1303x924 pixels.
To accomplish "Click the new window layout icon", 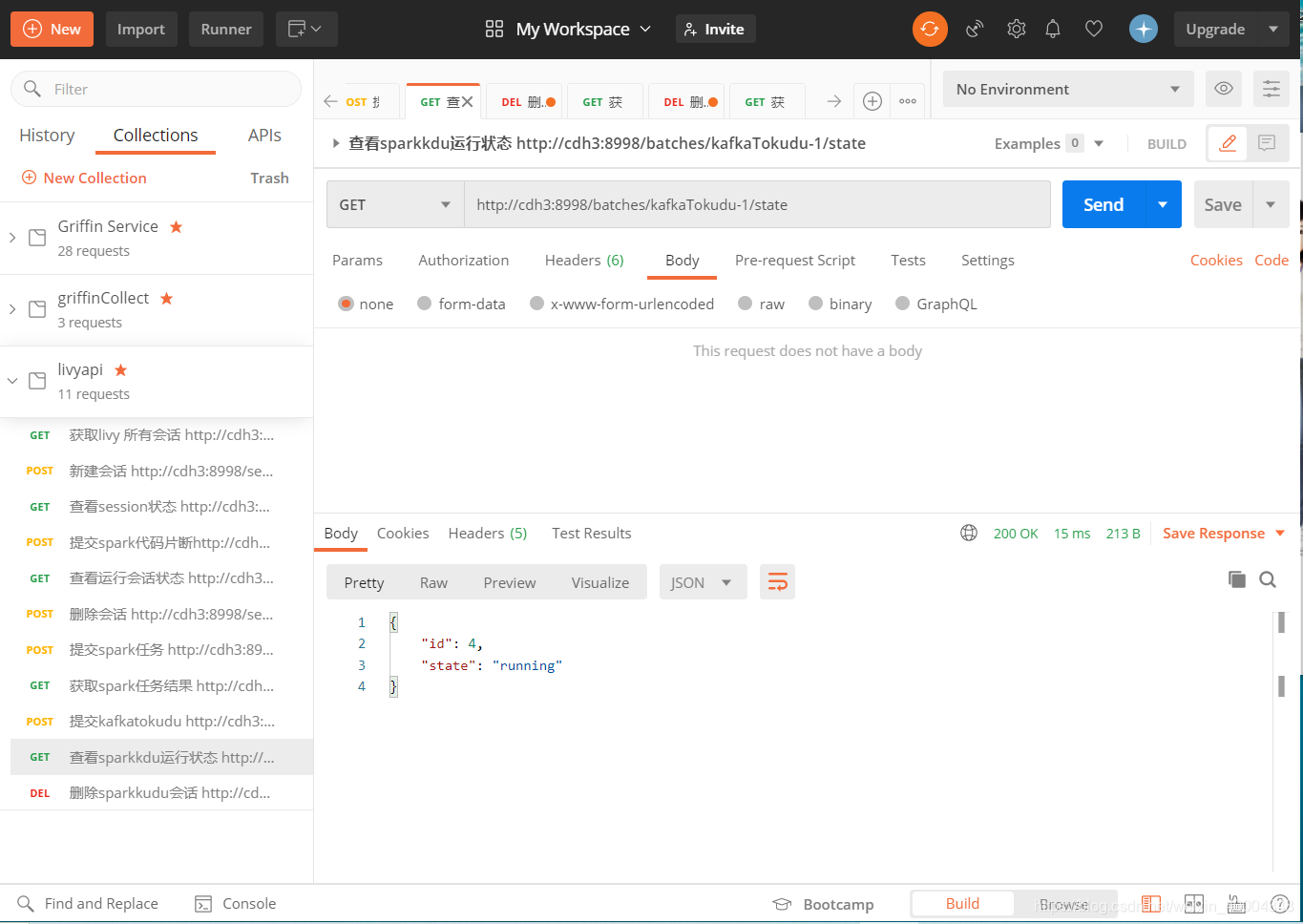I will (306, 29).
